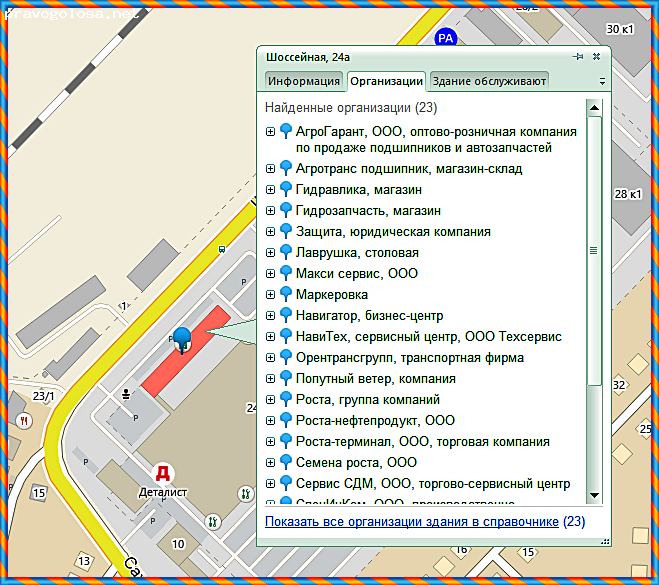This screenshot has height=585, width=659.
Task: Click the pin icon beside Навигатор, бизнес-центр
Action: click(285, 315)
